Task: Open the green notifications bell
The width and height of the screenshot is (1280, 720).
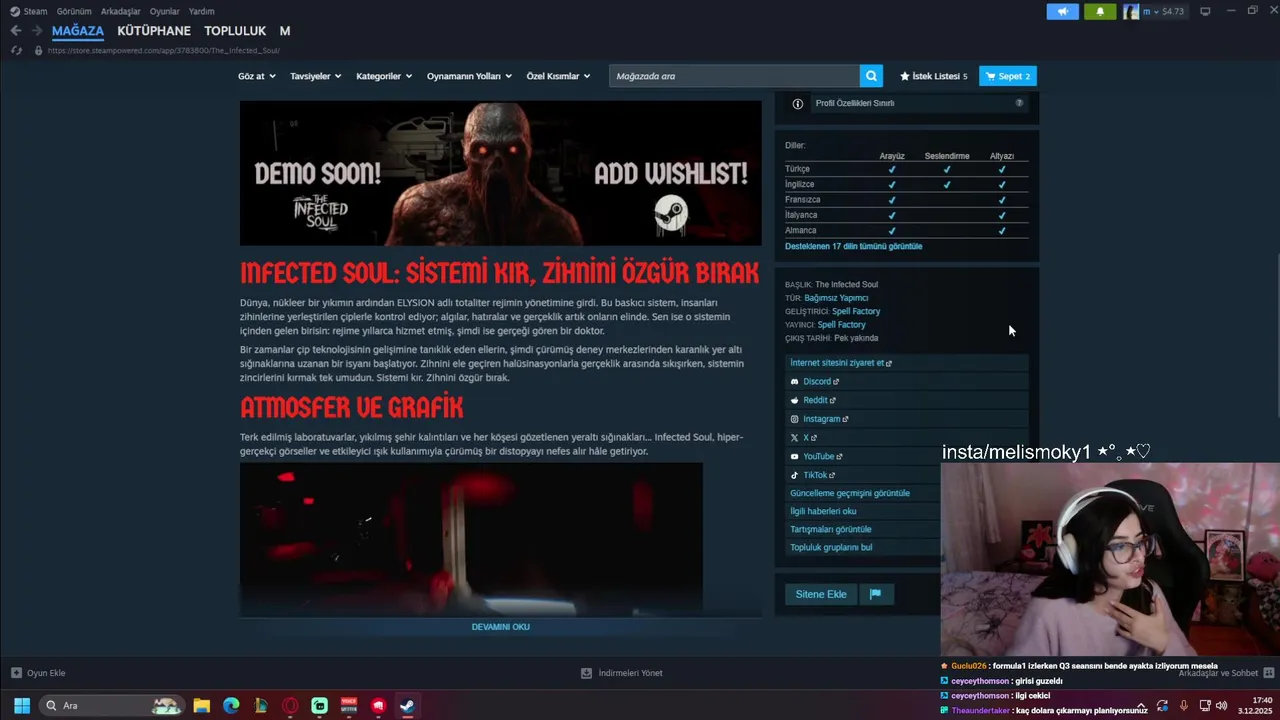Action: click(1100, 12)
